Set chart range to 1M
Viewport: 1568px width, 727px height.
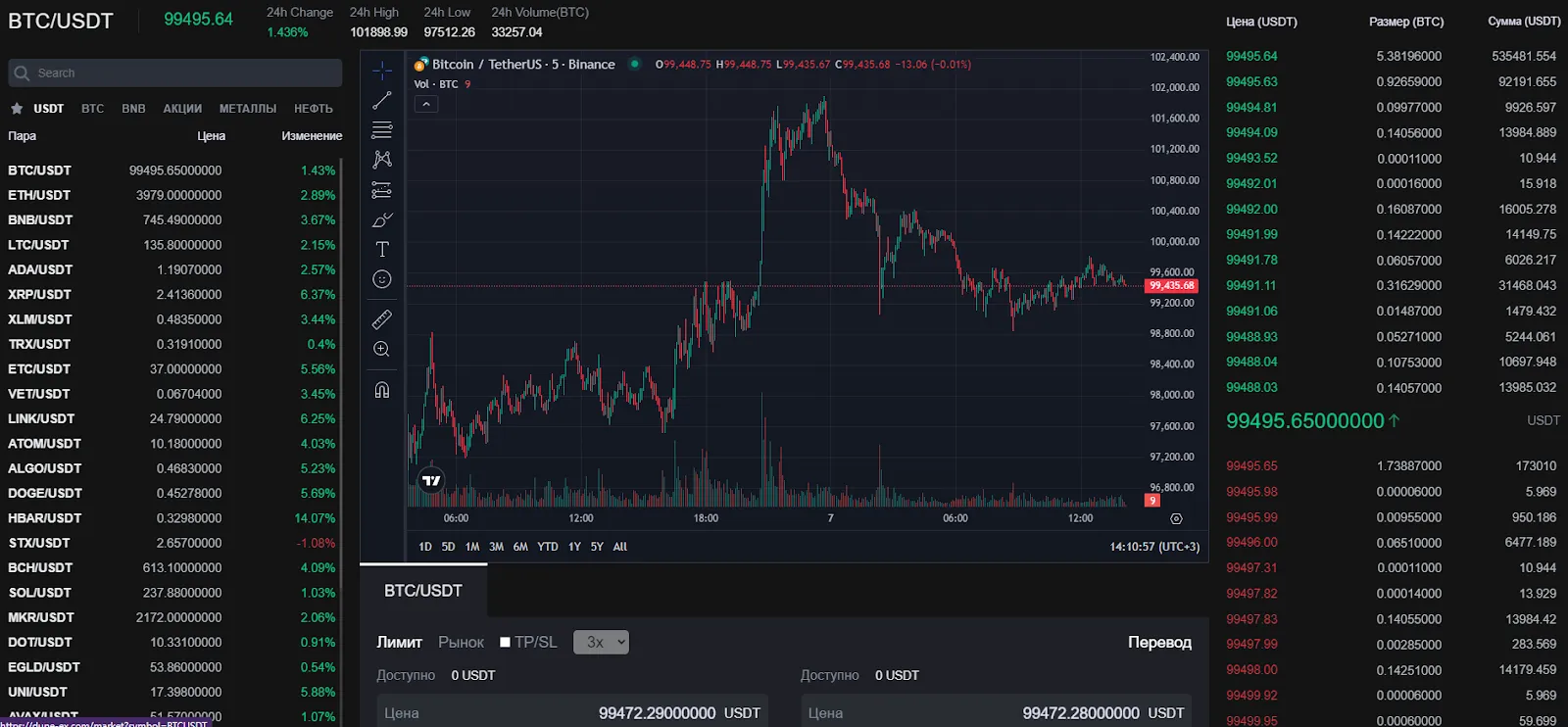(x=472, y=547)
